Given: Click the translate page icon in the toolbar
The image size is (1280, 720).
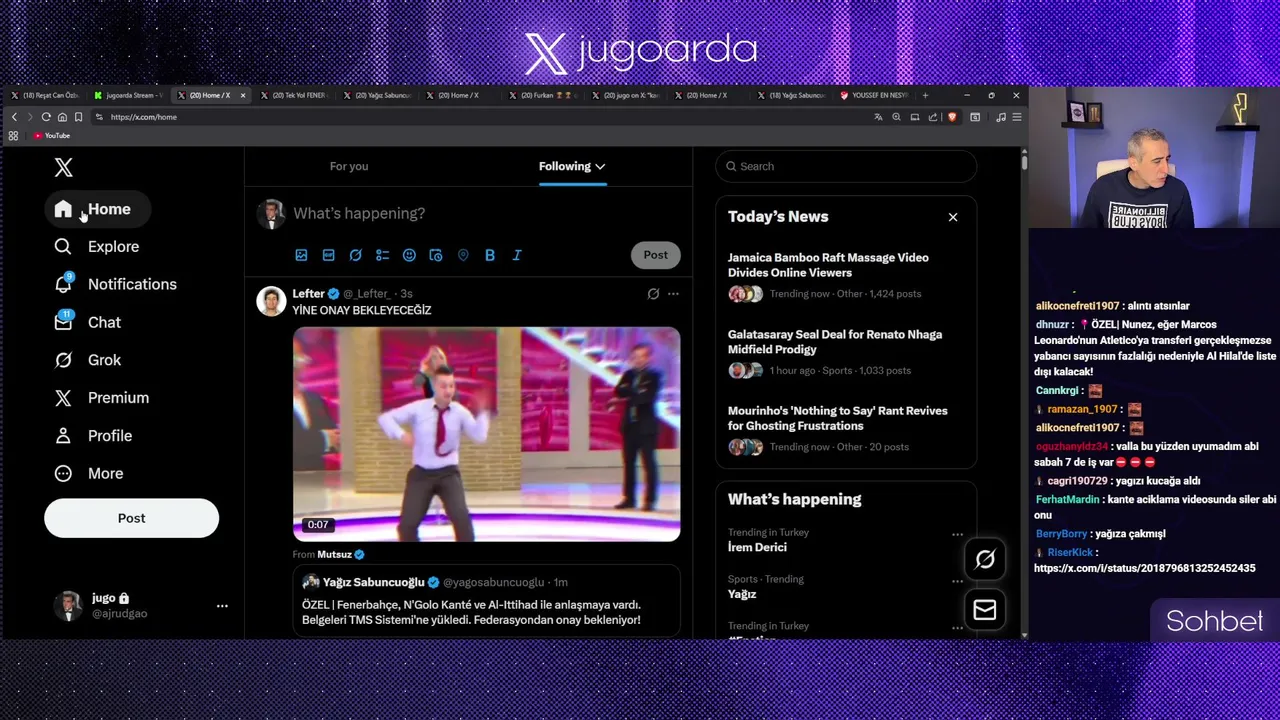Looking at the screenshot, I should click(878, 117).
